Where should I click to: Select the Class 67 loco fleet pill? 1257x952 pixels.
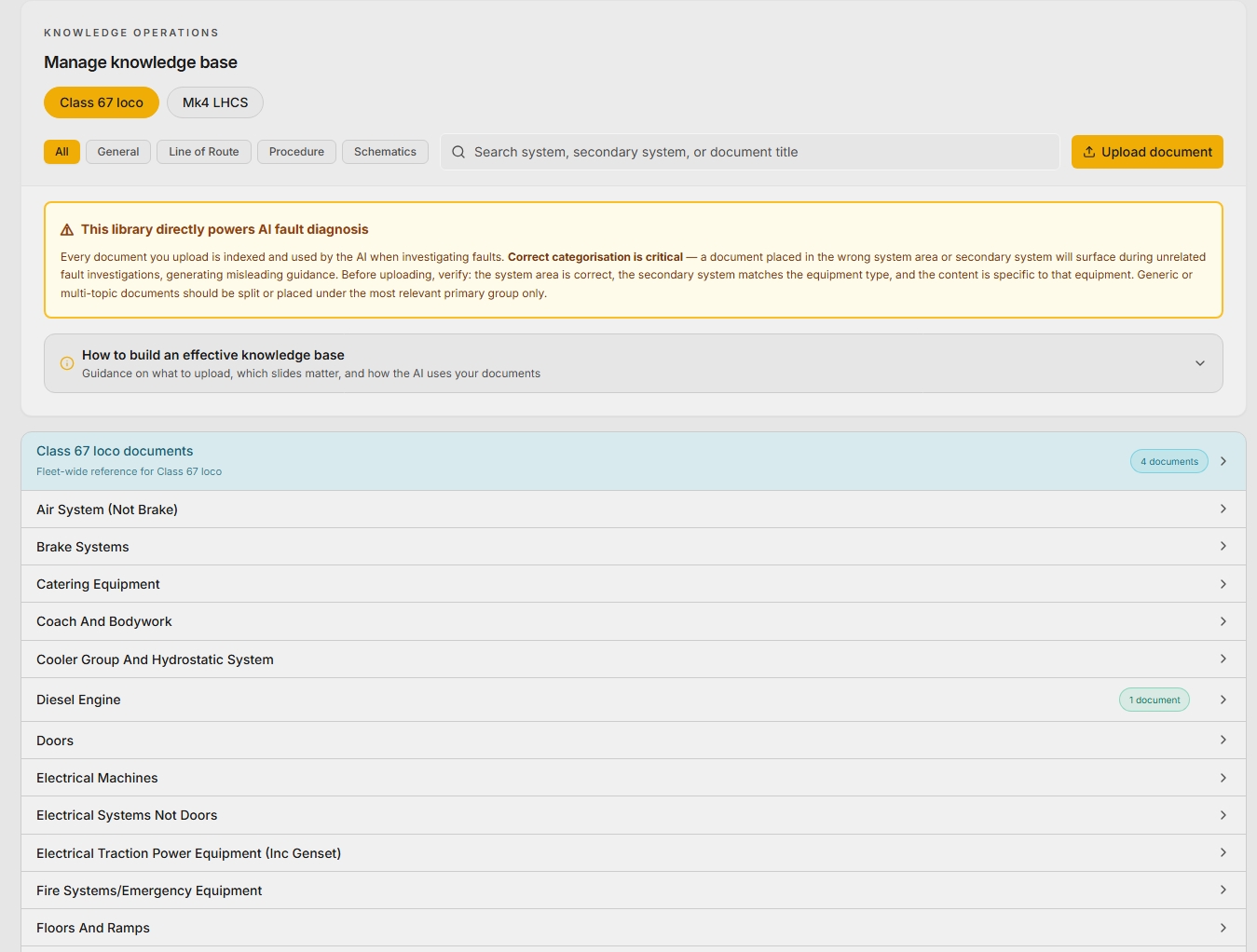click(x=102, y=102)
